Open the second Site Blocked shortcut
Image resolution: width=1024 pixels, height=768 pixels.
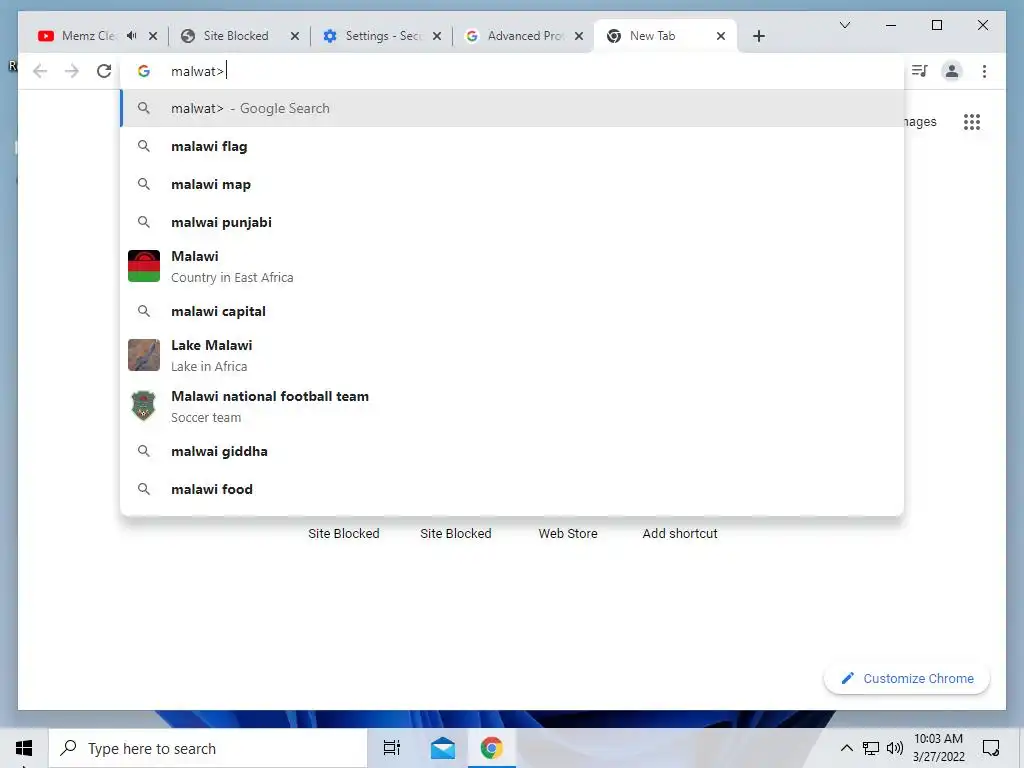(x=456, y=534)
